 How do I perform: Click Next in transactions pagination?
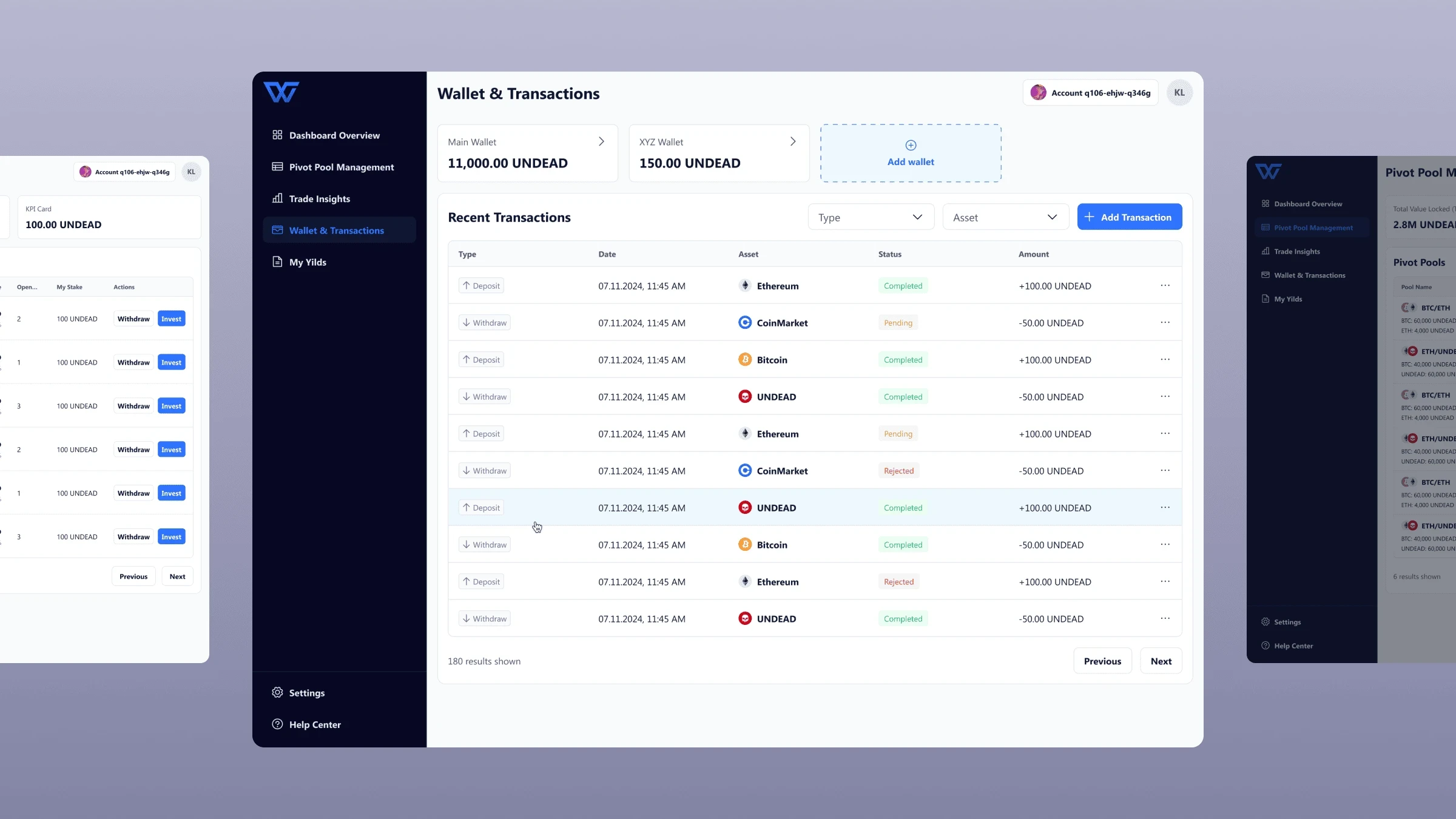1161,661
